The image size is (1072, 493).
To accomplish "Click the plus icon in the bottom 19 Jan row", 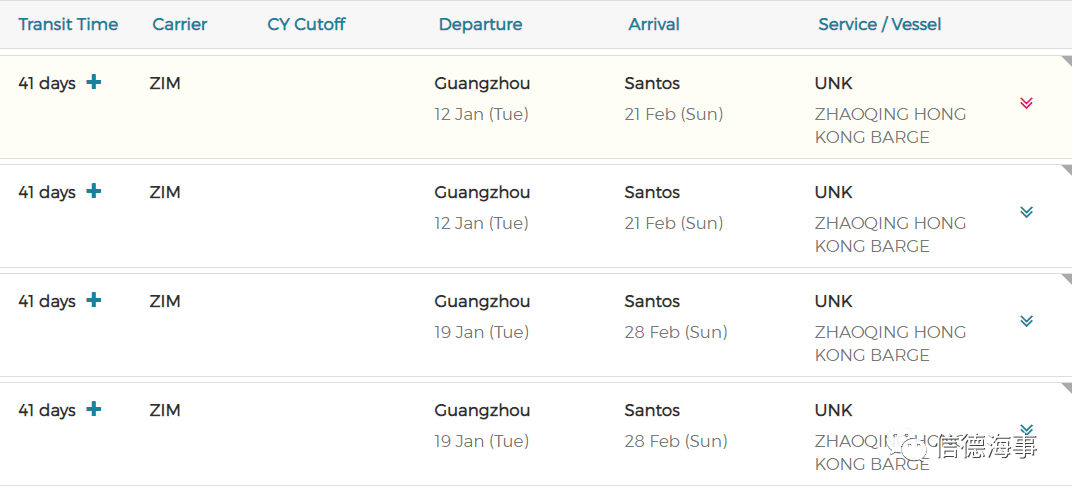I will tap(94, 410).
